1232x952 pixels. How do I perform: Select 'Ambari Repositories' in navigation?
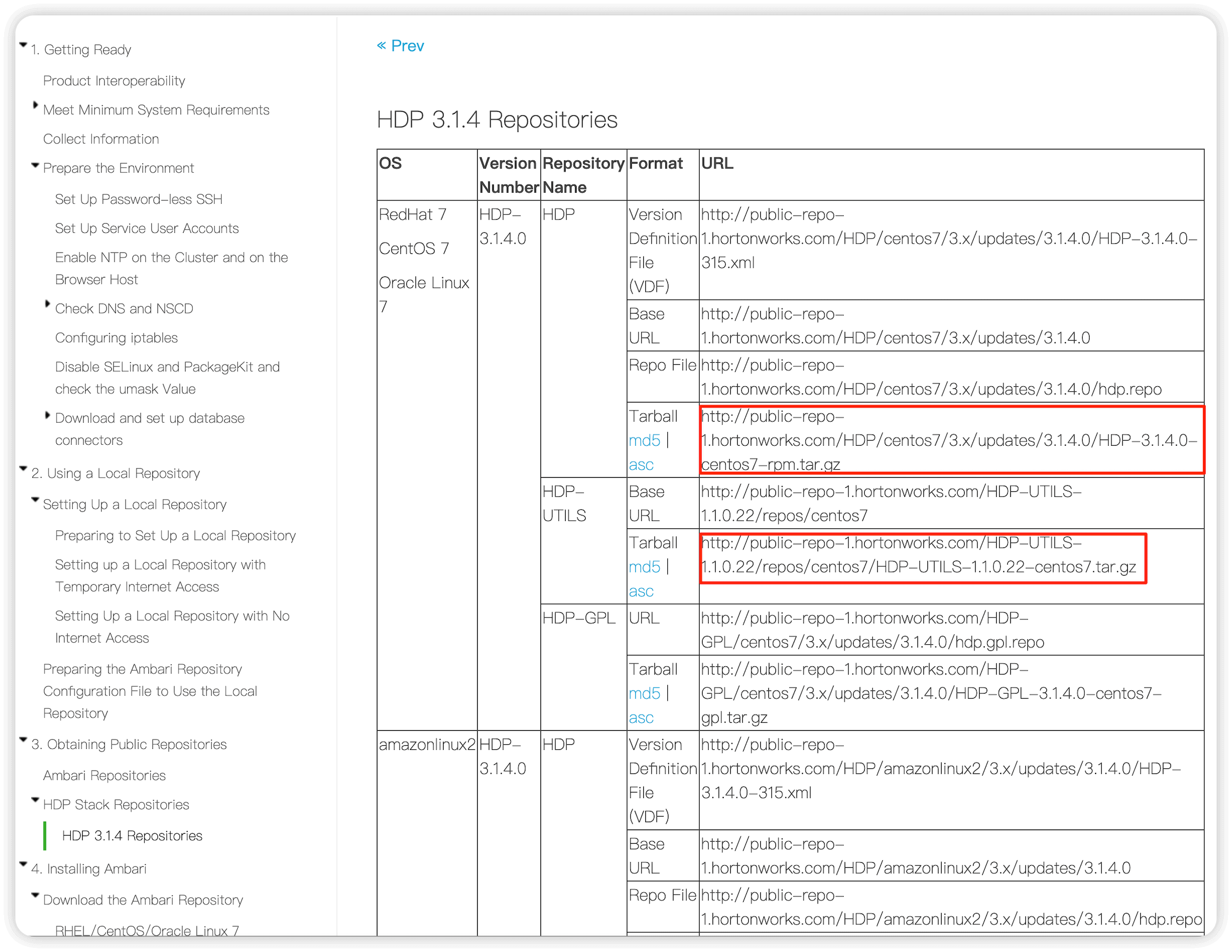coord(104,776)
